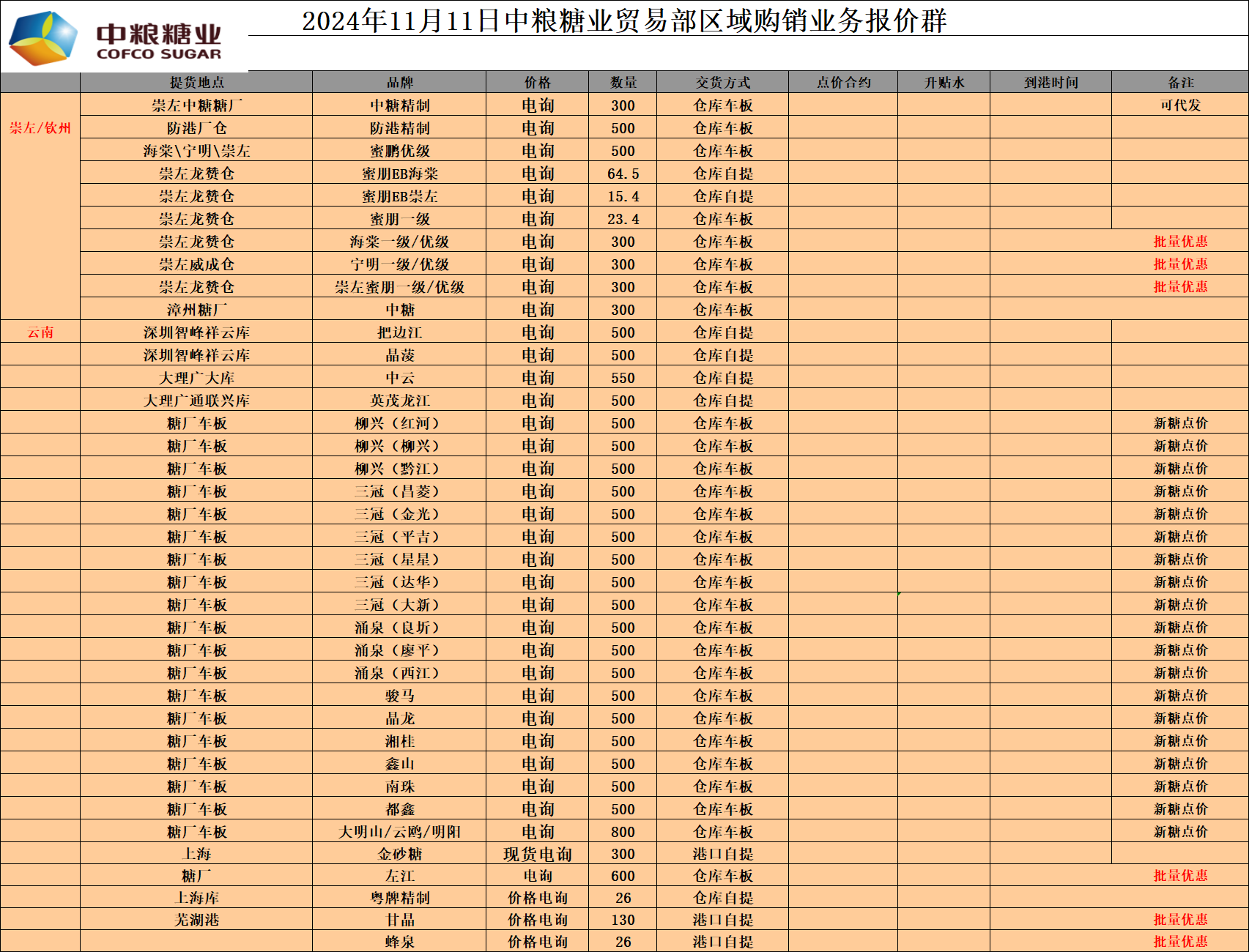Click the 三冠（达华） brand cell
Image resolution: width=1249 pixels, height=952 pixels.
point(399,582)
